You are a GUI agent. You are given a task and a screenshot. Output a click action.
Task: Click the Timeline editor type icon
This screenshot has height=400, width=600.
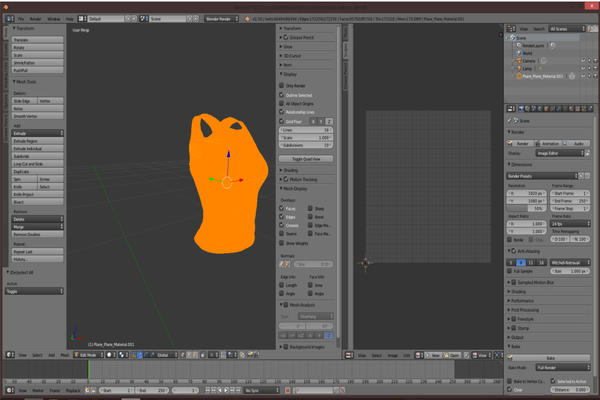click(10, 390)
